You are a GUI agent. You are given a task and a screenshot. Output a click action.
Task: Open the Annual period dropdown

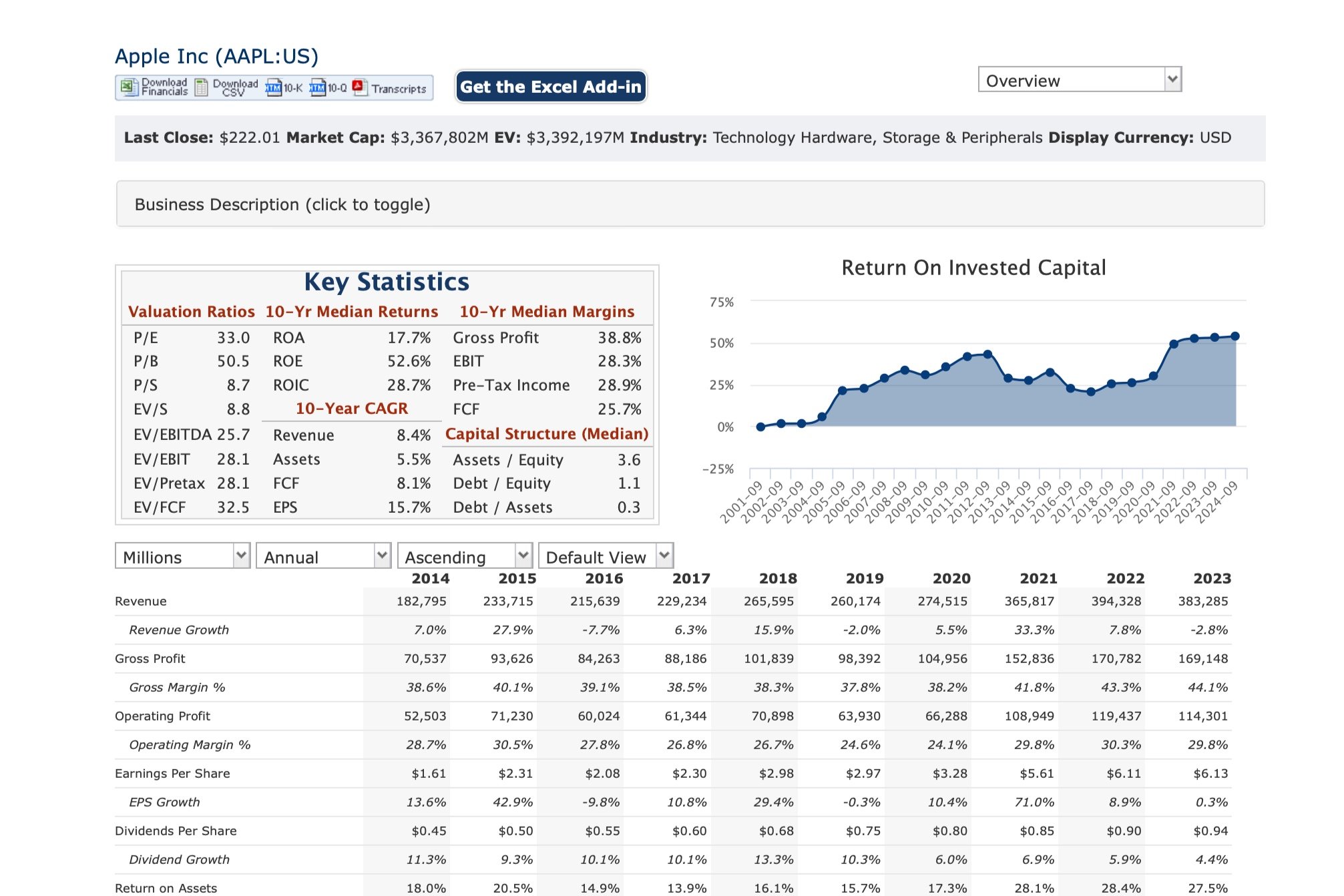pos(324,556)
